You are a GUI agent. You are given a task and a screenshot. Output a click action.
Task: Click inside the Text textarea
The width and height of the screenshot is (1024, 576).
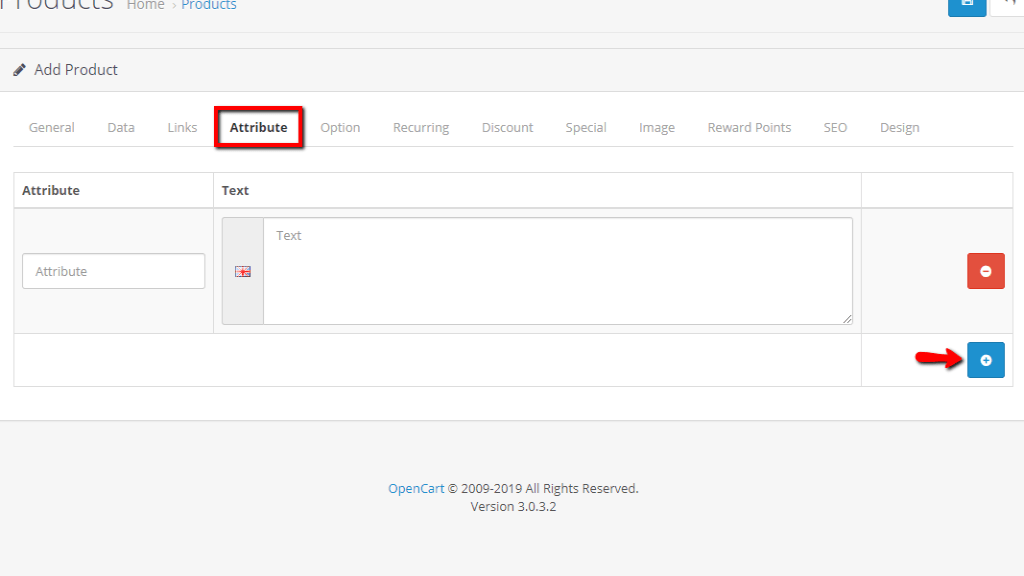tap(556, 270)
